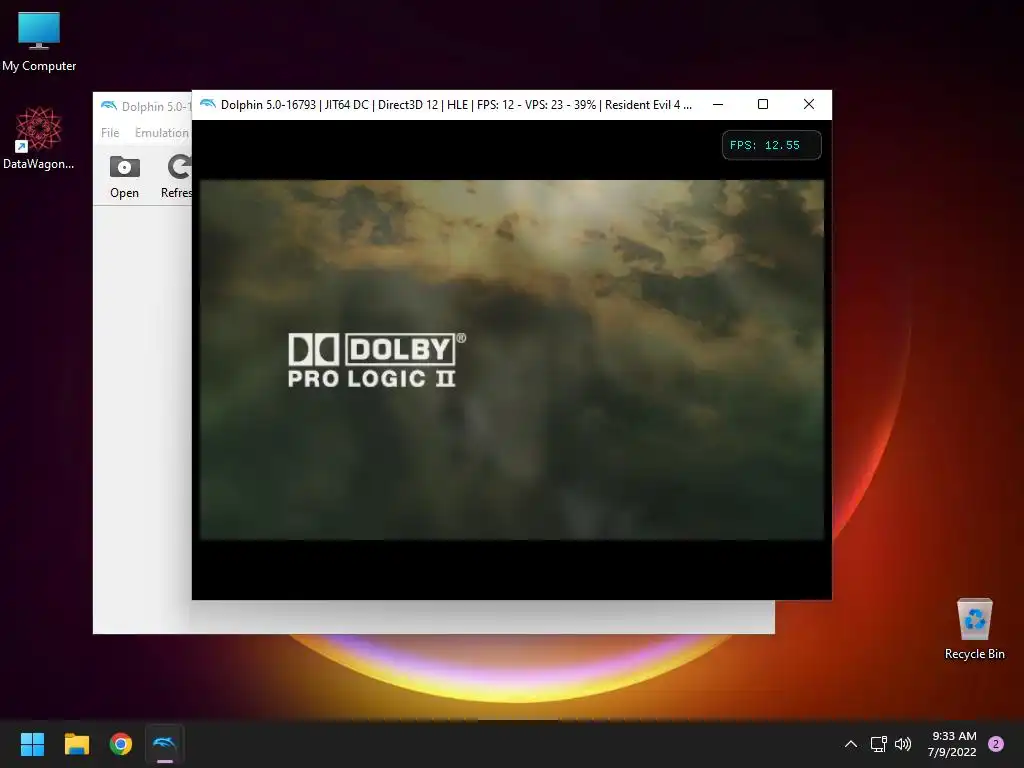Select the Dolphin emulator taskbar icon

pyautogui.click(x=165, y=744)
